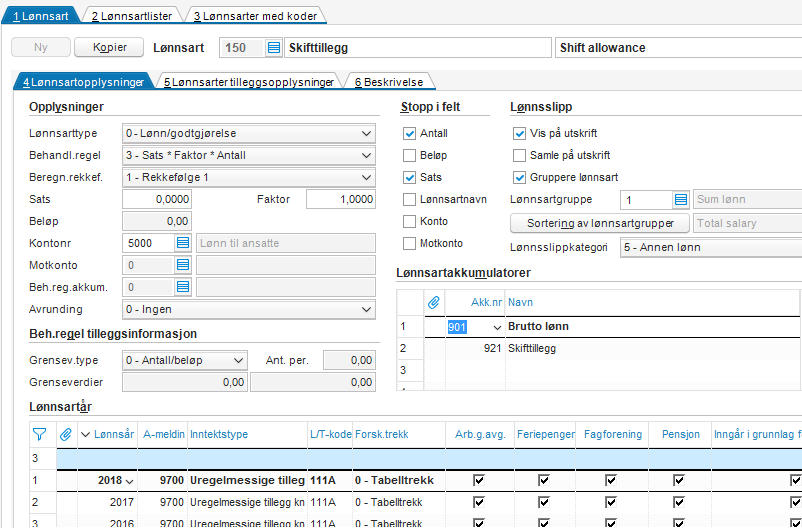Click the Faktor input field
The height and width of the screenshot is (528, 802).
coord(341,200)
